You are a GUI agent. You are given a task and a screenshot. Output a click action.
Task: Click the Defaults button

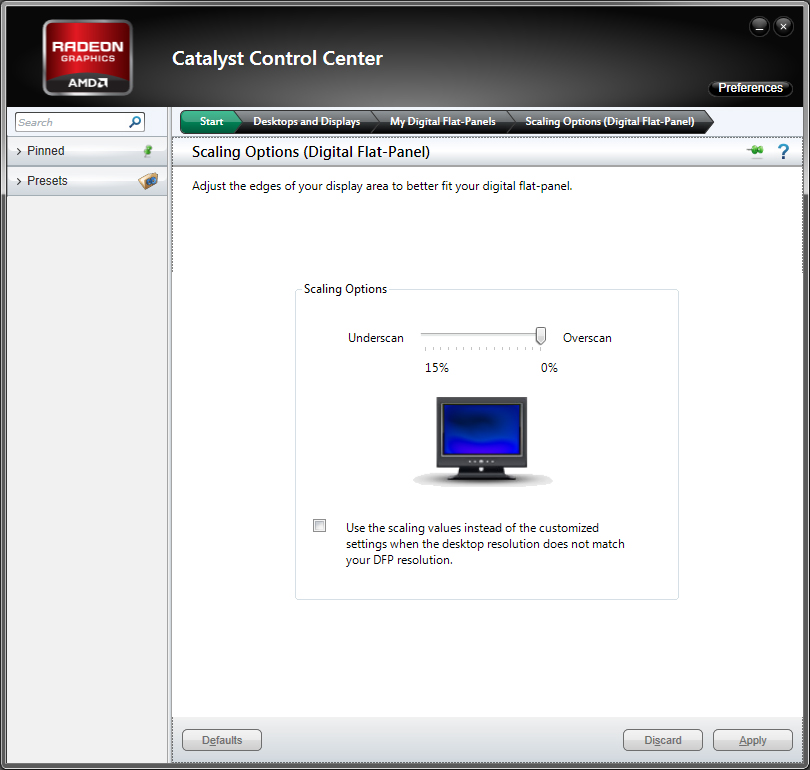point(222,740)
